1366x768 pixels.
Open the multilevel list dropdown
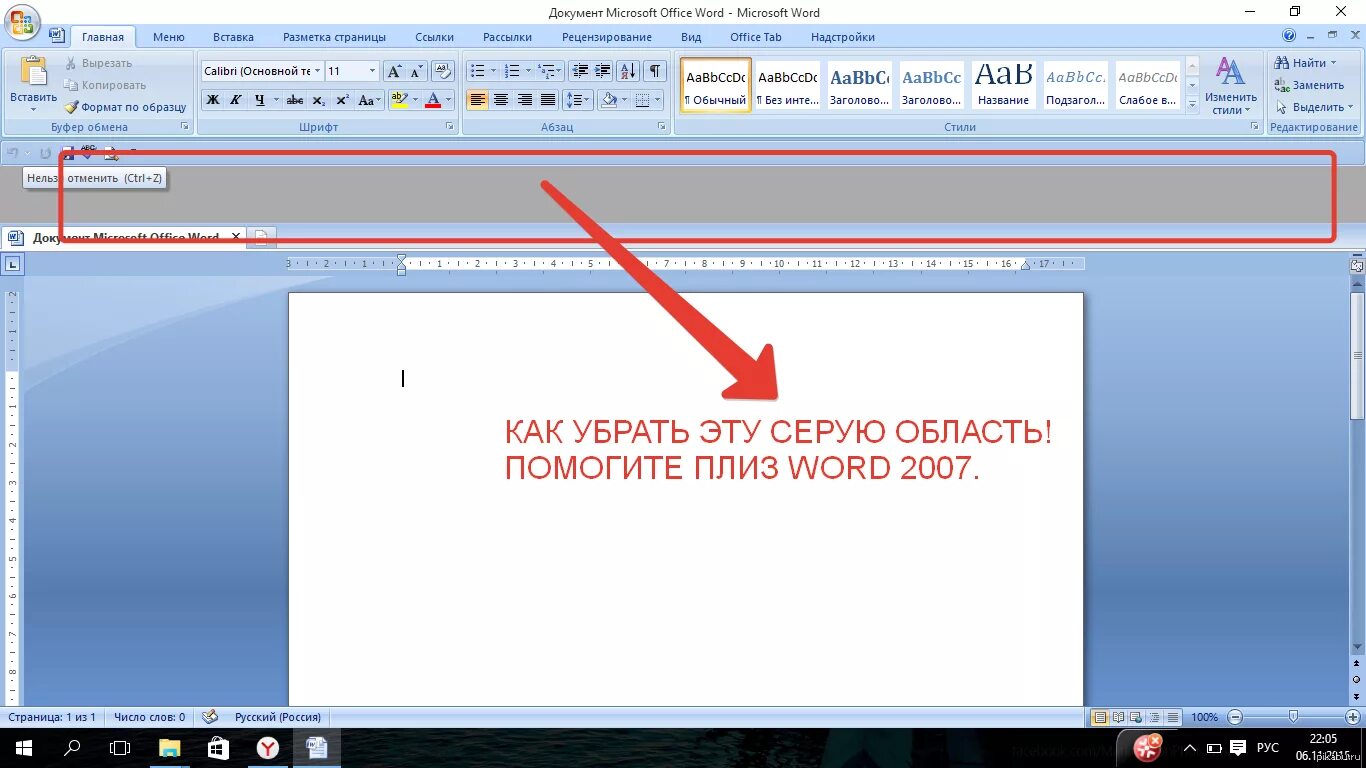pyautogui.click(x=560, y=71)
